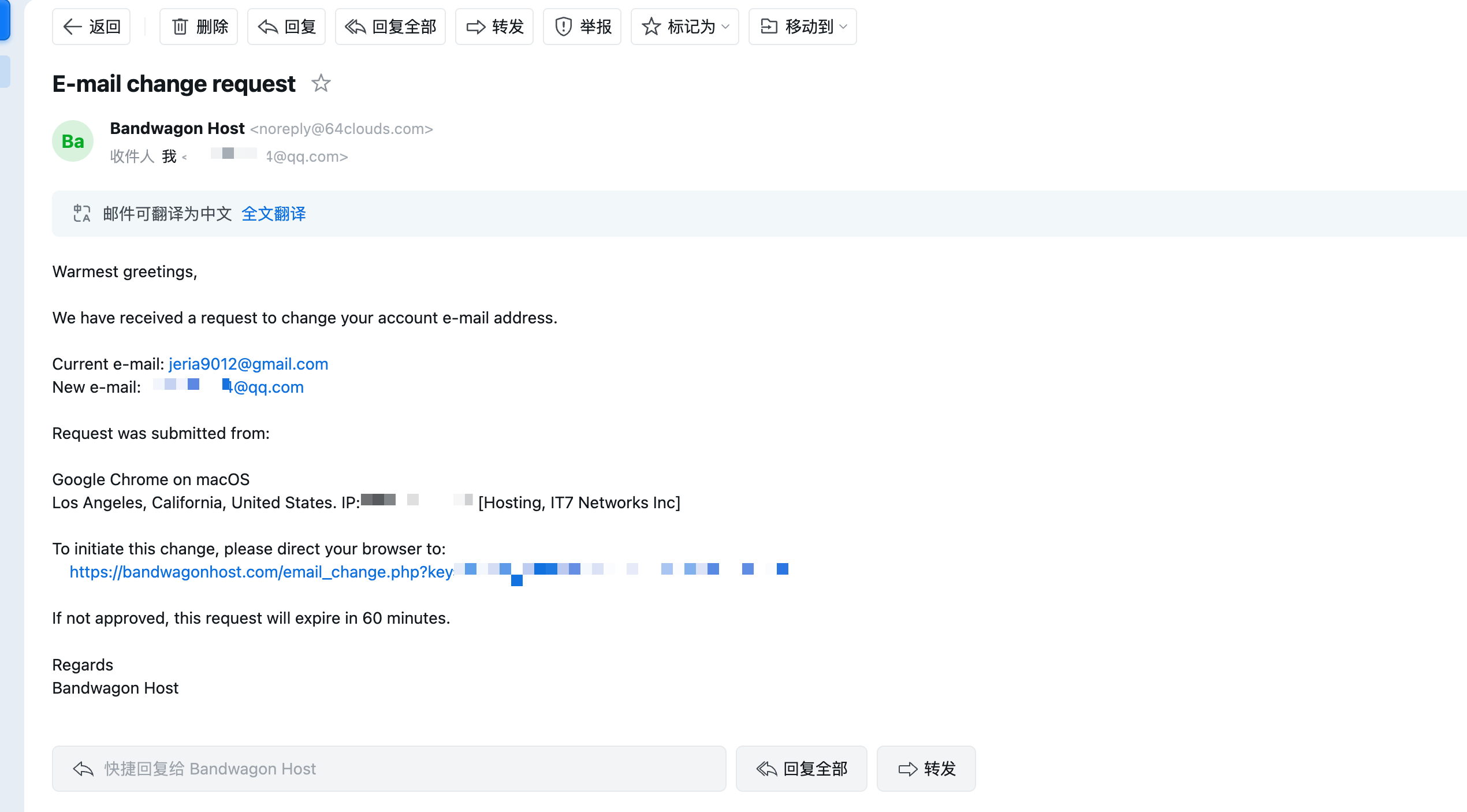Forward the email with the top 转发 button
The height and width of the screenshot is (812, 1467).
pos(494,27)
